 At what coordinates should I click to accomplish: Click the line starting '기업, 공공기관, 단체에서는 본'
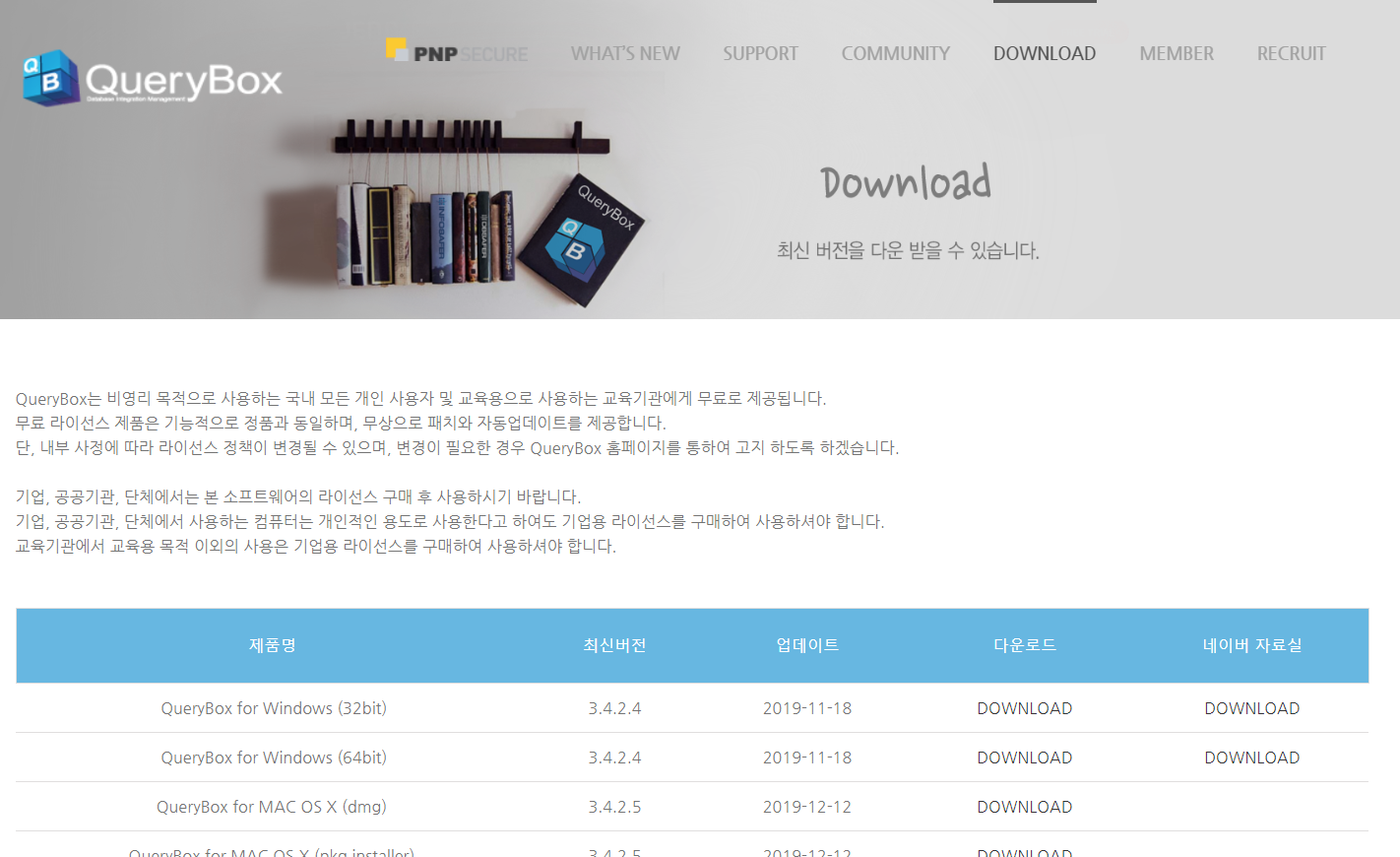298,496
